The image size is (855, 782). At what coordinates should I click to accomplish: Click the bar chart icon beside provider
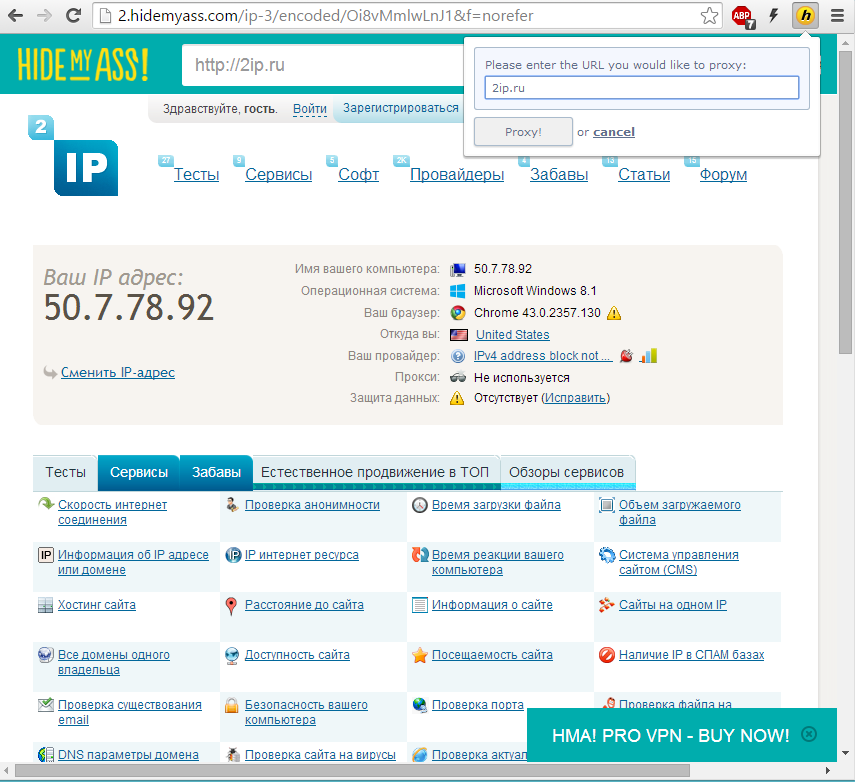(648, 356)
